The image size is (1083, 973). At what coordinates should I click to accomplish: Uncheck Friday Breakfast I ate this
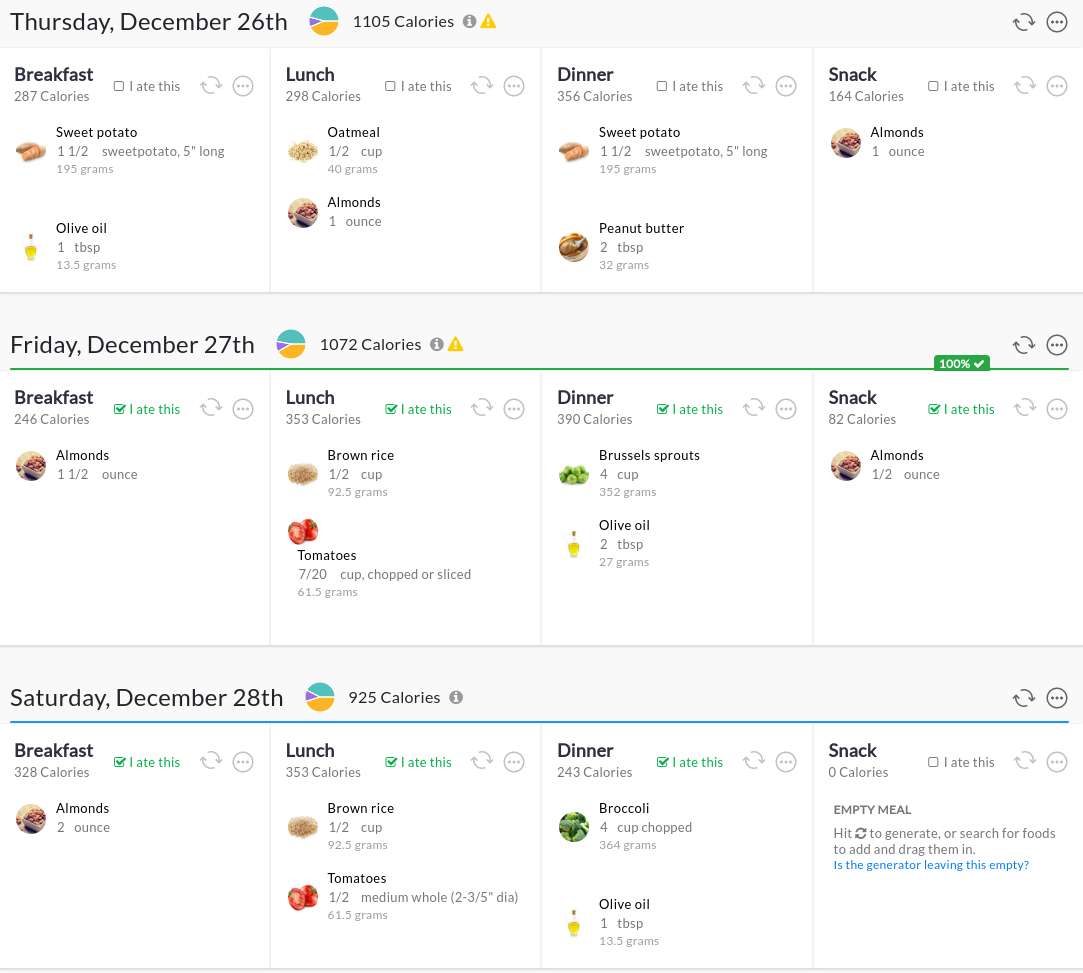(x=119, y=410)
